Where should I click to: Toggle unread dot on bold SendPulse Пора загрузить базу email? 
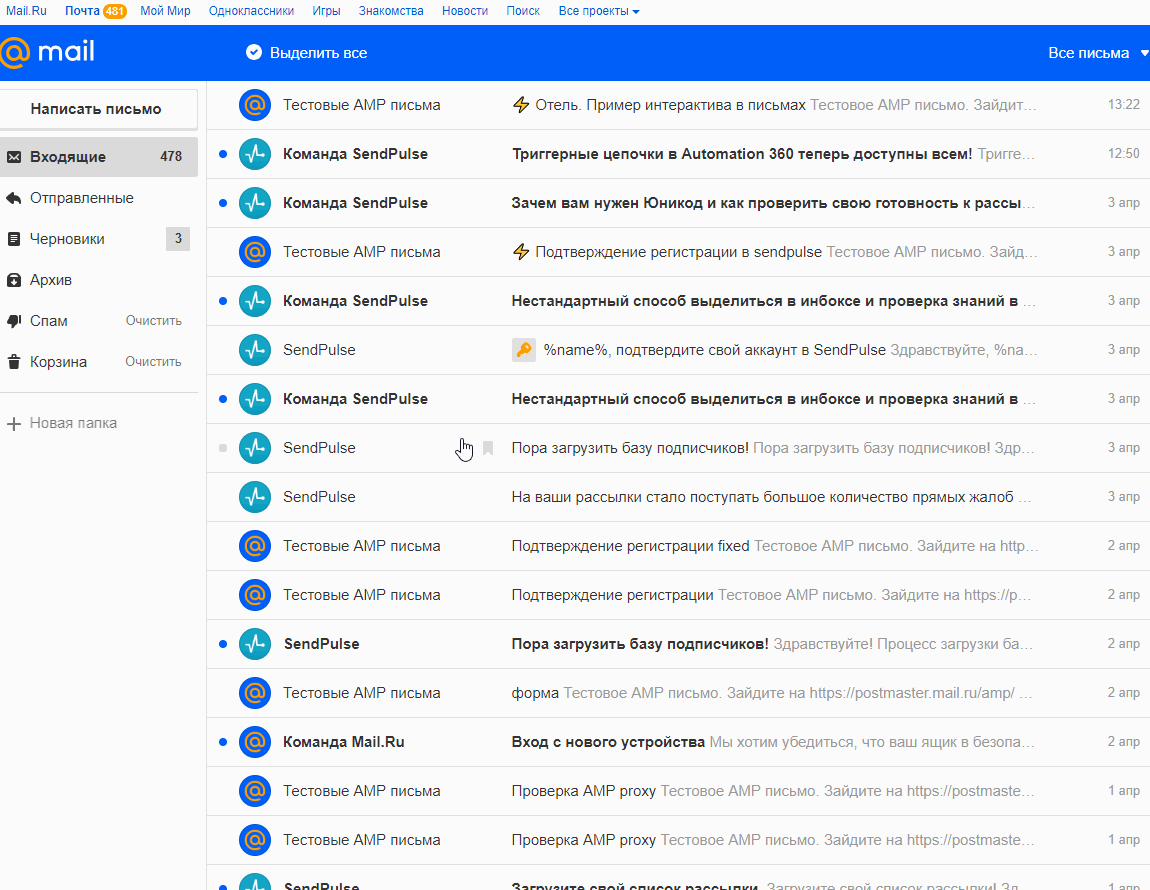click(223, 644)
